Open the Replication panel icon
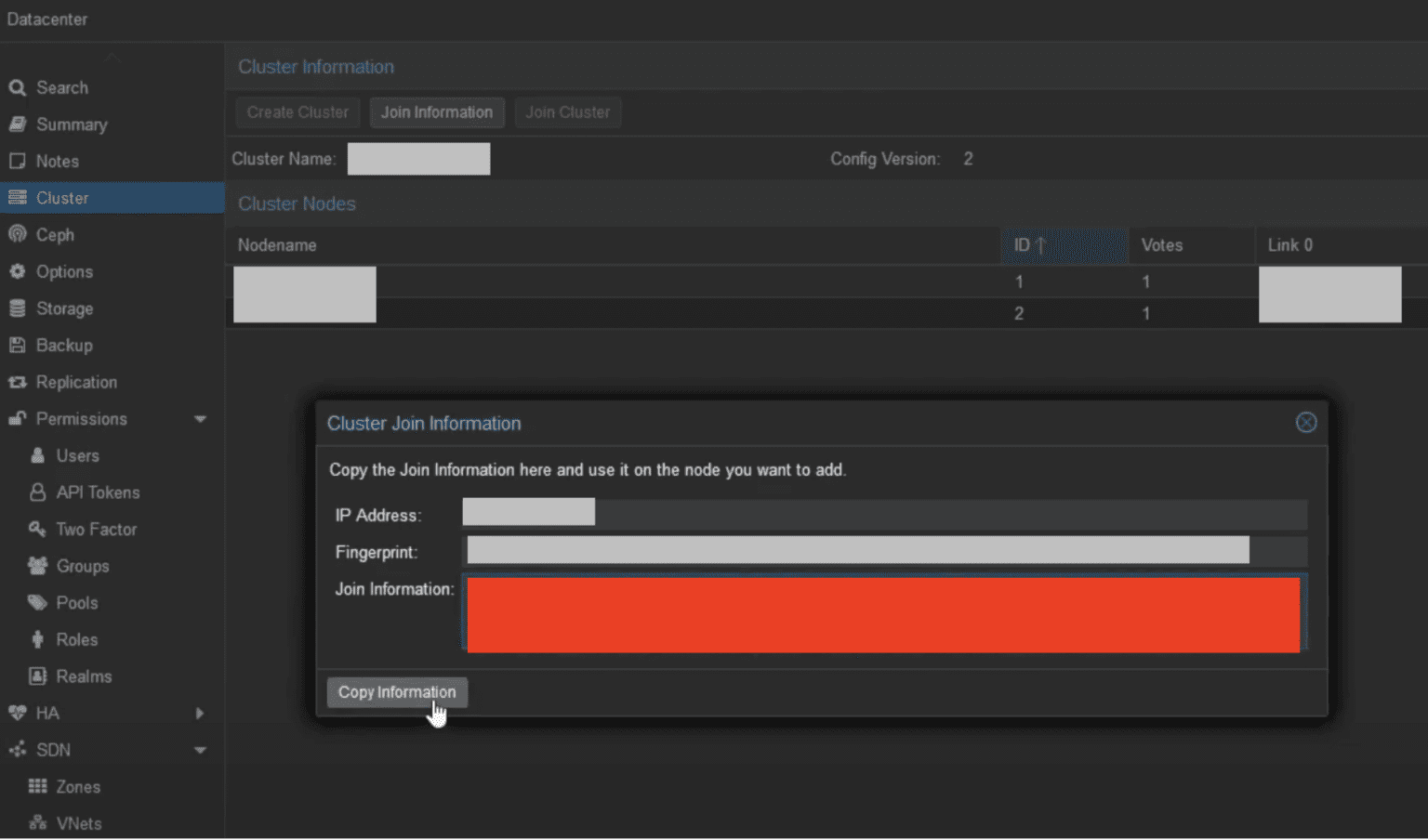The image size is (1428, 840). [18, 382]
